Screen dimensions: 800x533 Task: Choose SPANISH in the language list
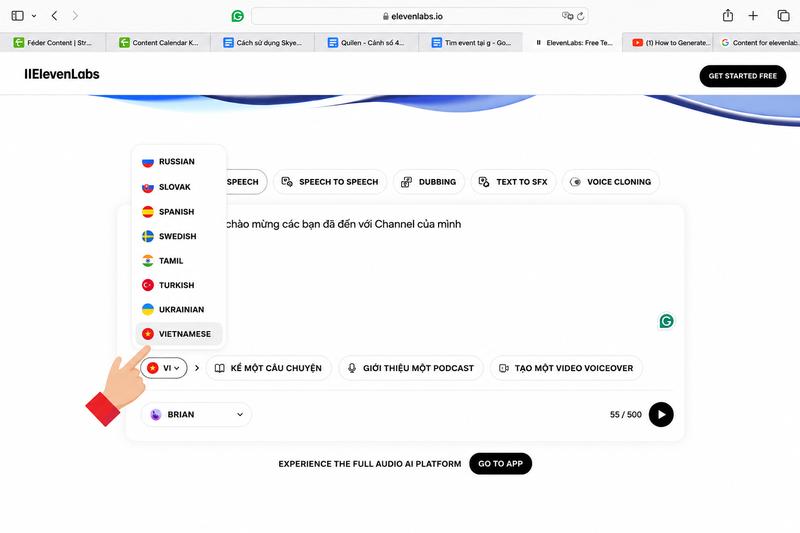179,212
